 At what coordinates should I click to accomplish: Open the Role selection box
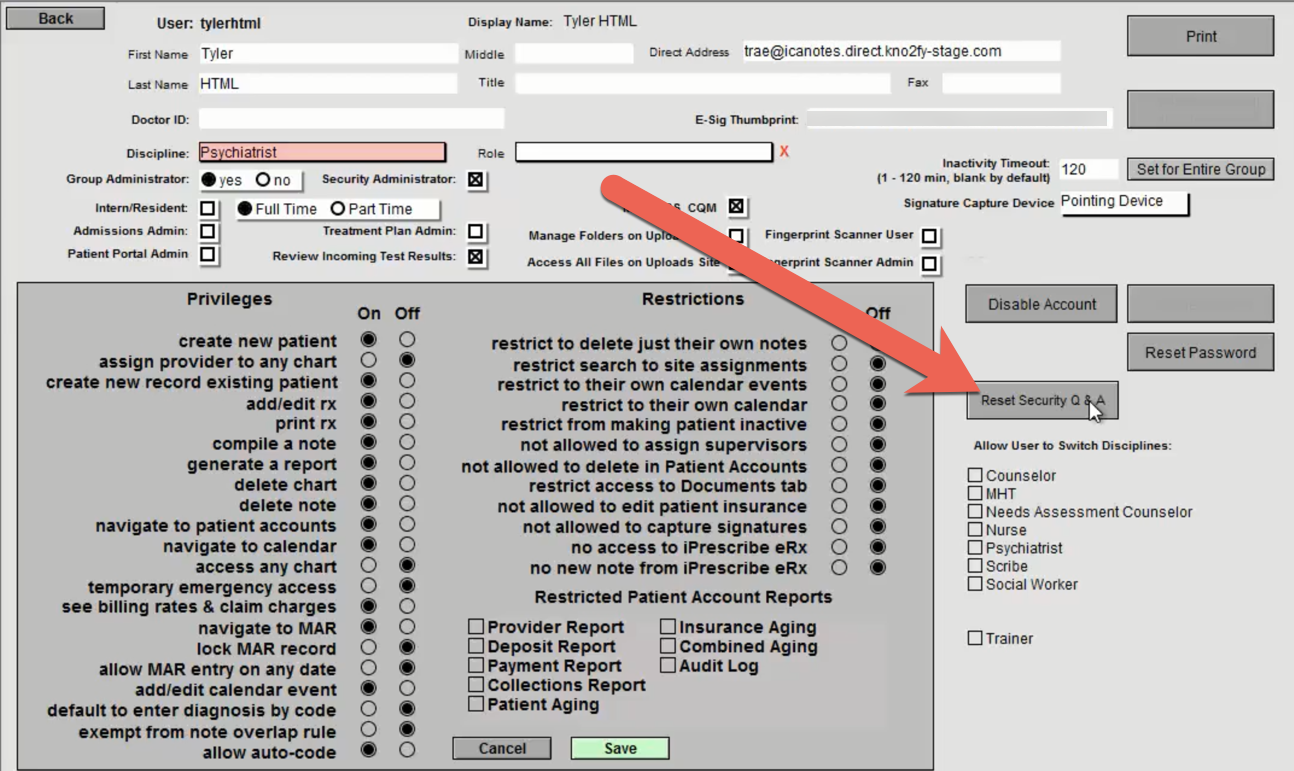643,152
